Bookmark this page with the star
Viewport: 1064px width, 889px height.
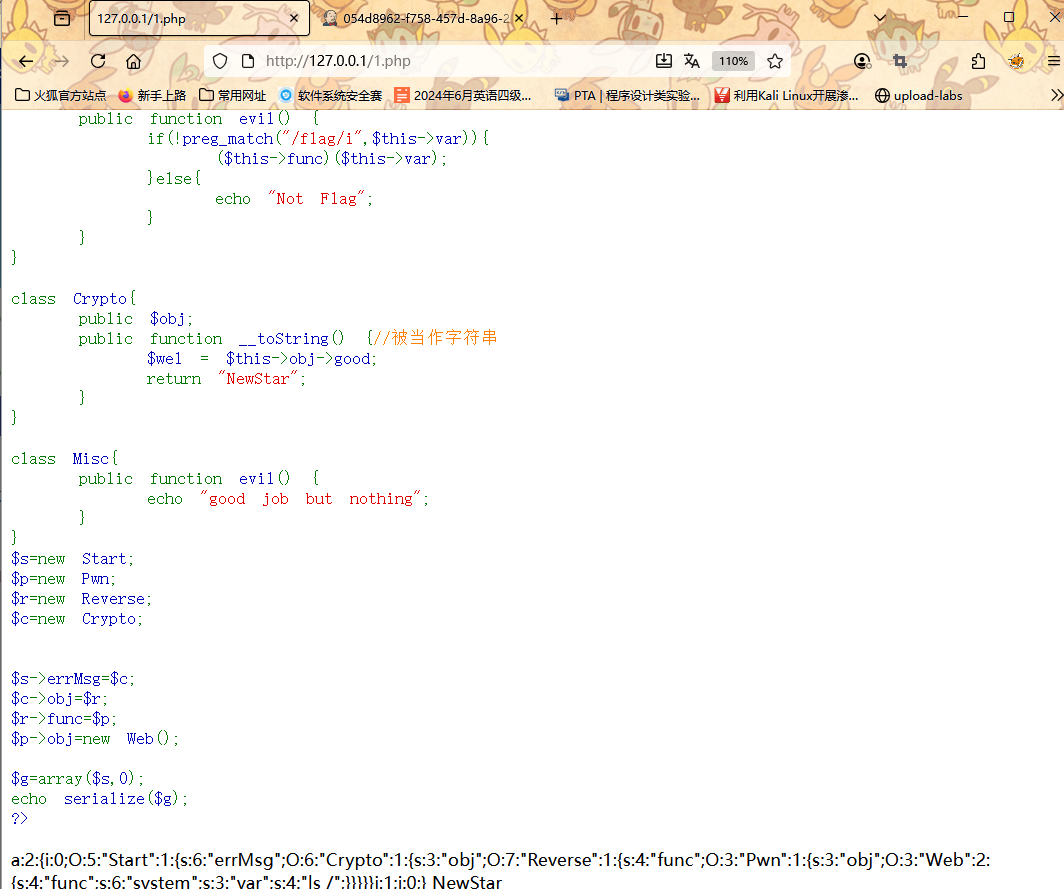coord(774,61)
